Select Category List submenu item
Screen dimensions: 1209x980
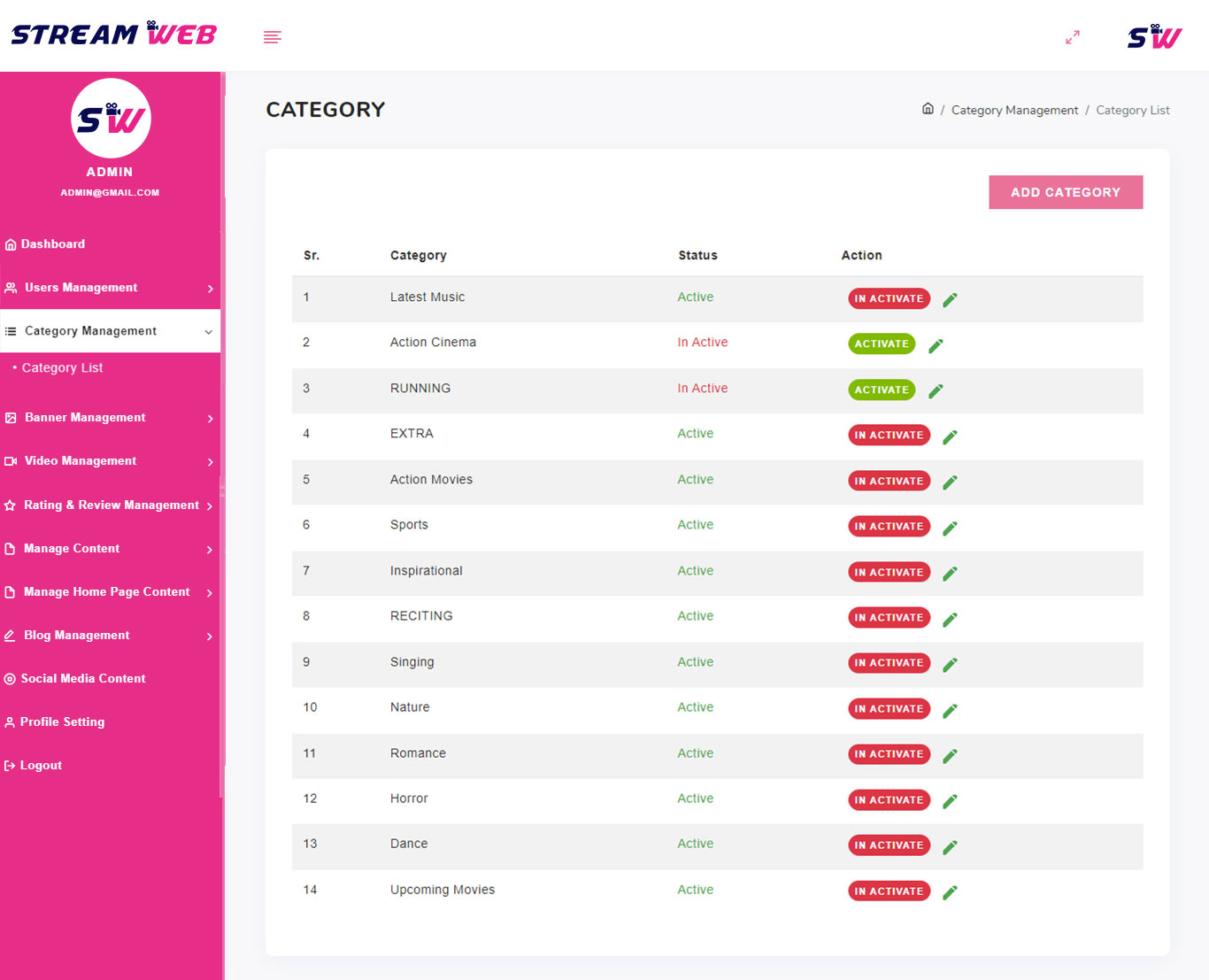[62, 368]
